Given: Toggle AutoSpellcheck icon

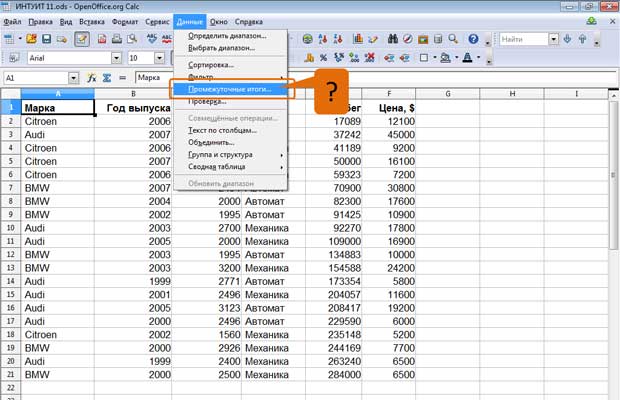Looking at the screenshot, I should point(166,39).
